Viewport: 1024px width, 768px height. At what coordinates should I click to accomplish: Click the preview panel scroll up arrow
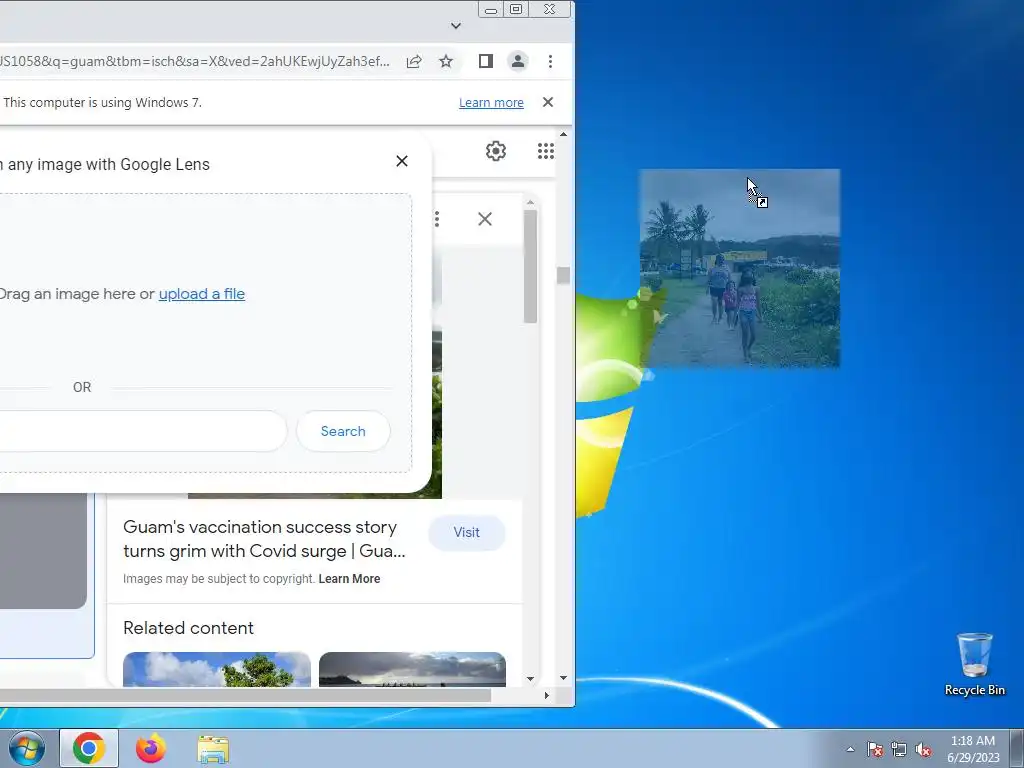[530, 202]
